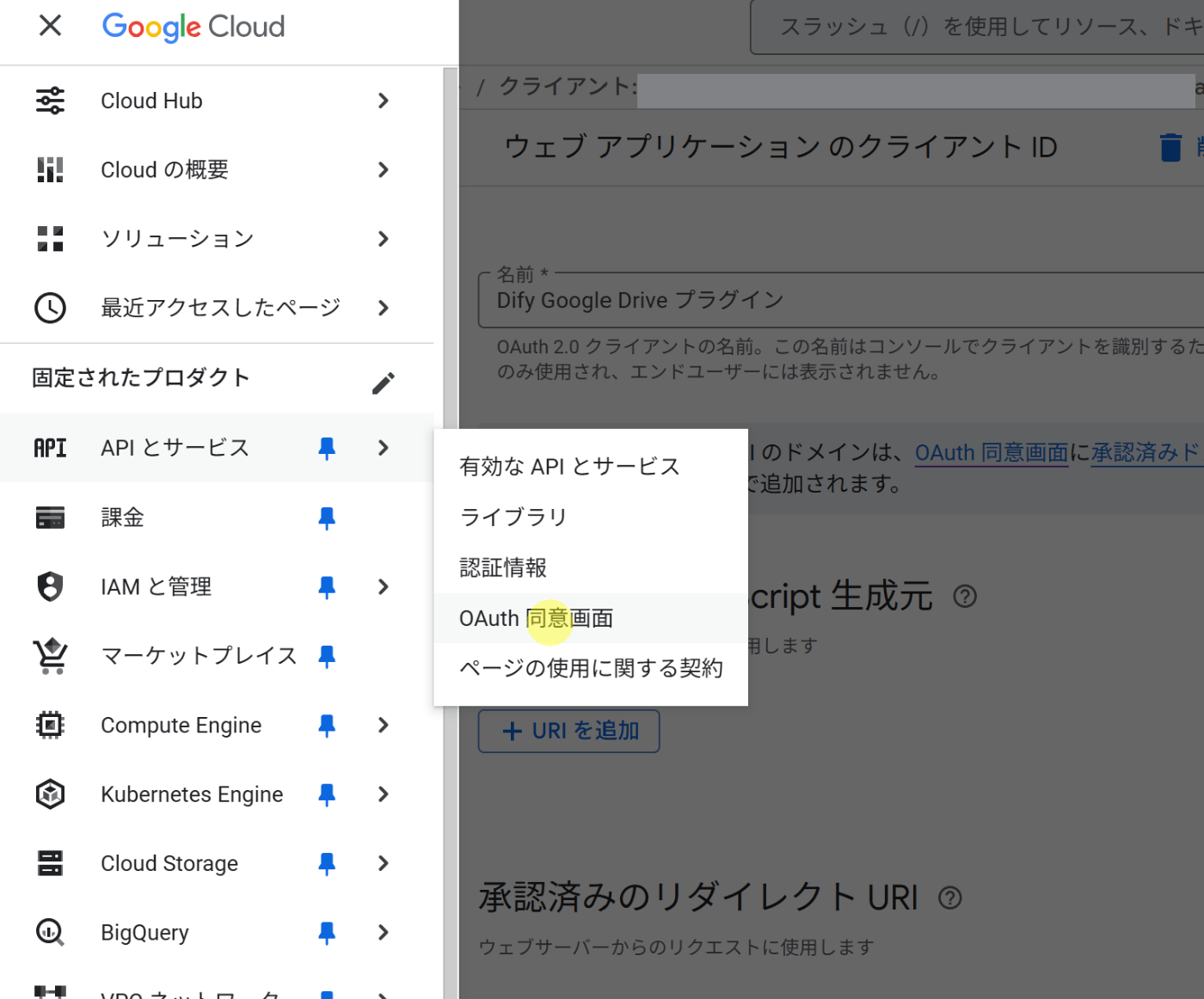The image size is (1204, 999).
Task: Follow the OAuth 同意画面 hyperlink in notice
Action: click(x=992, y=452)
